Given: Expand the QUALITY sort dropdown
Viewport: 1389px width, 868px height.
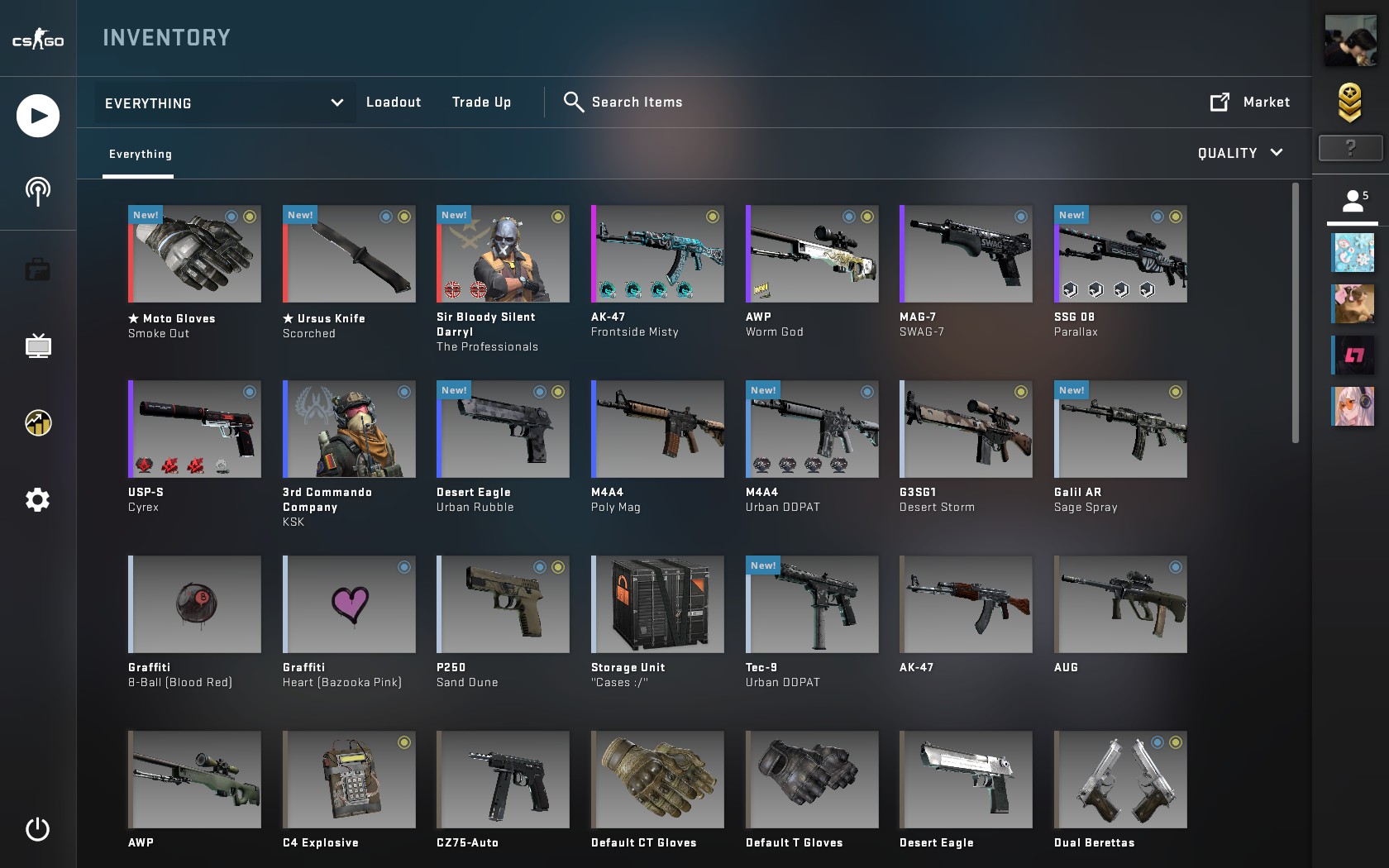Looking at the screenshot, I should [1240, 153].
